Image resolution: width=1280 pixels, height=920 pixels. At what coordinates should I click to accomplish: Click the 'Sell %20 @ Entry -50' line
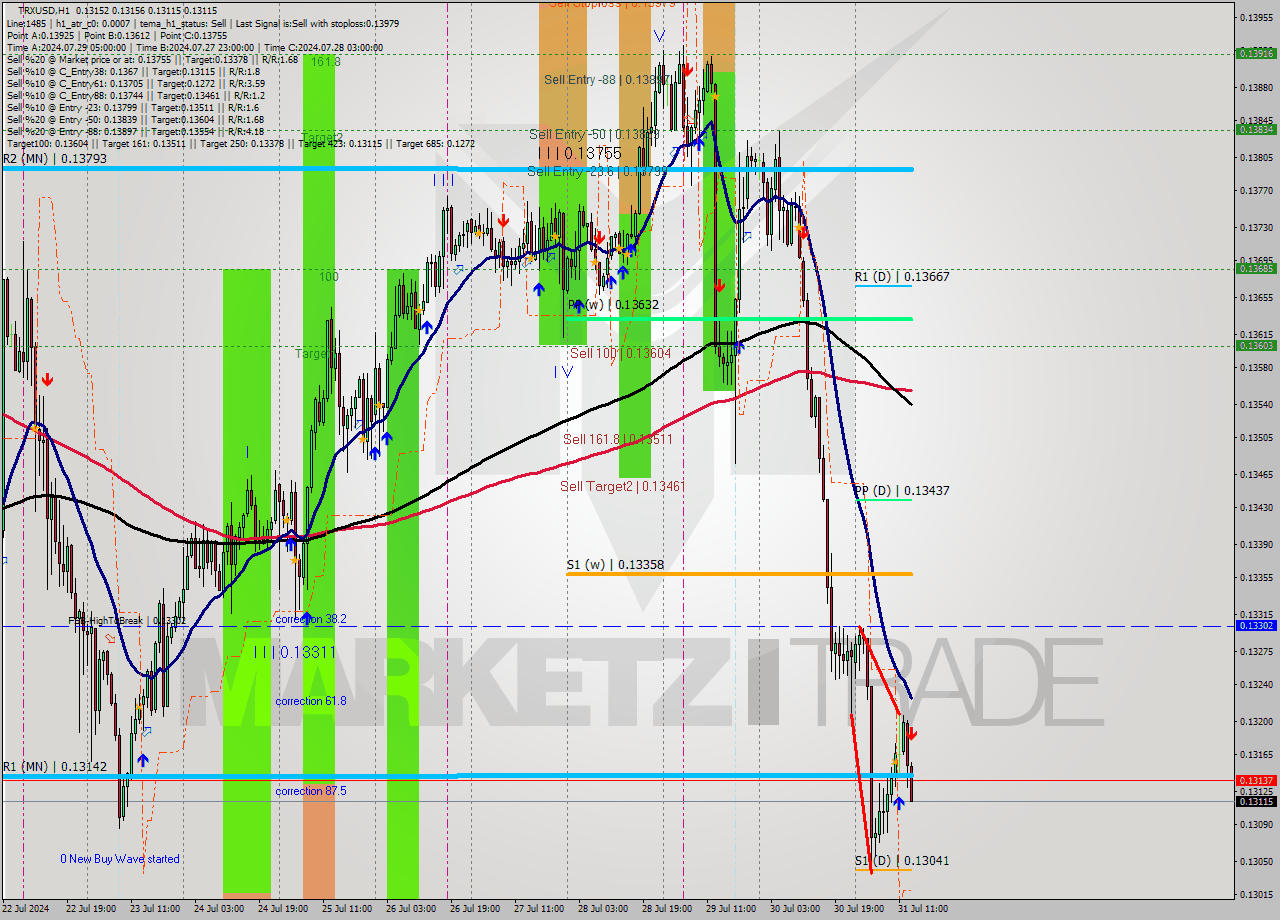(135, 119)
